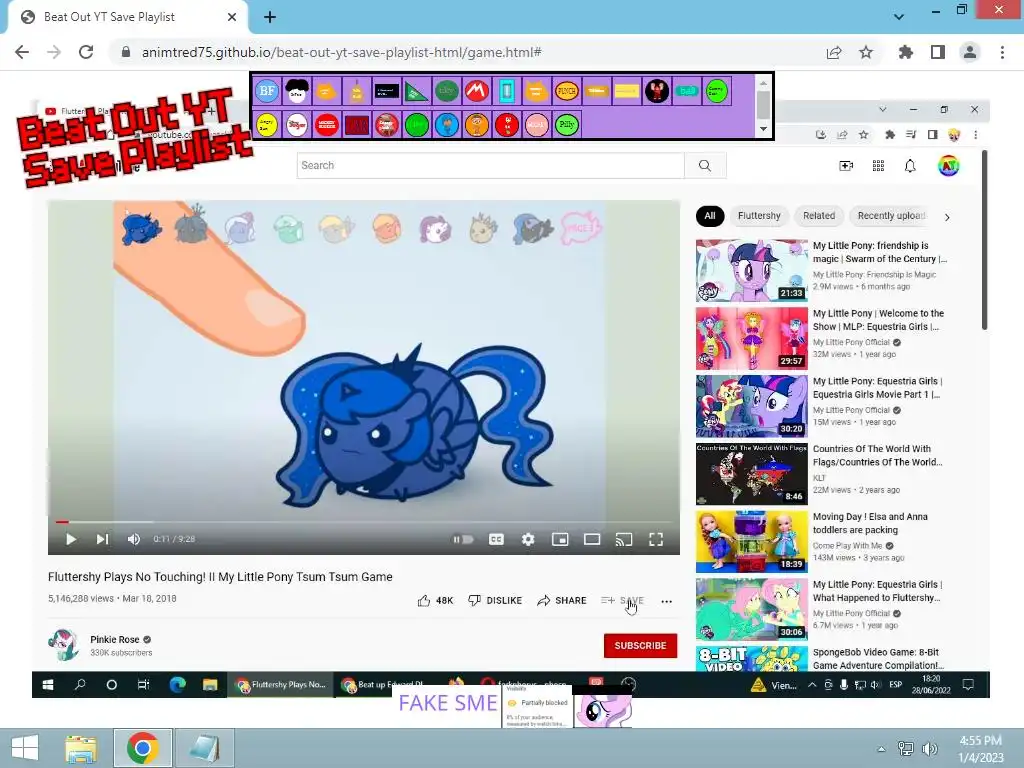Screen dimensions: 1024x768
Task: Pick the pink circle icon in second row
Action: tap(537, 124)
